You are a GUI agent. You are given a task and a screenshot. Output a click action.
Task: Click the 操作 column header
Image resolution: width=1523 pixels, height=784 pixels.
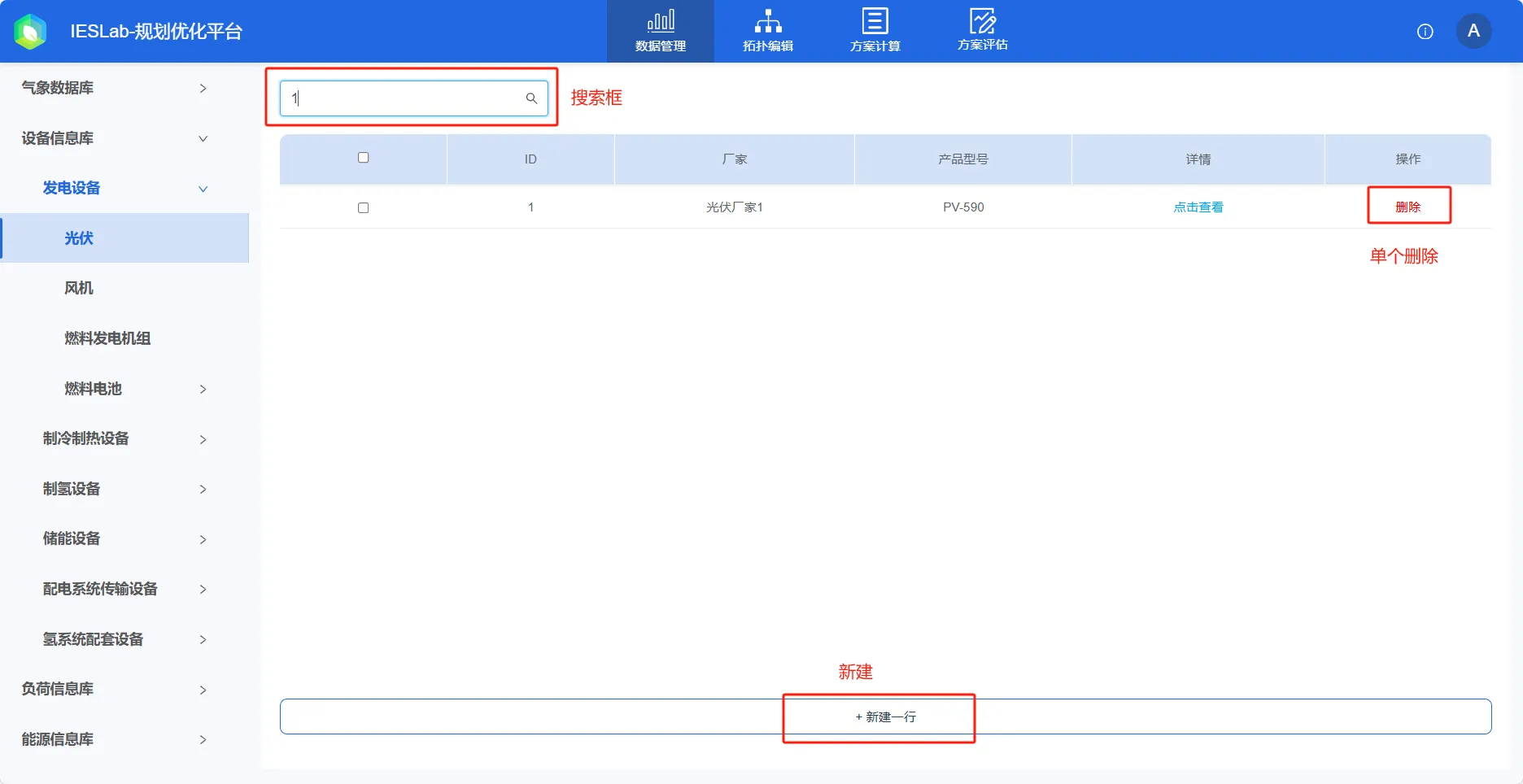coord(1408,159)
